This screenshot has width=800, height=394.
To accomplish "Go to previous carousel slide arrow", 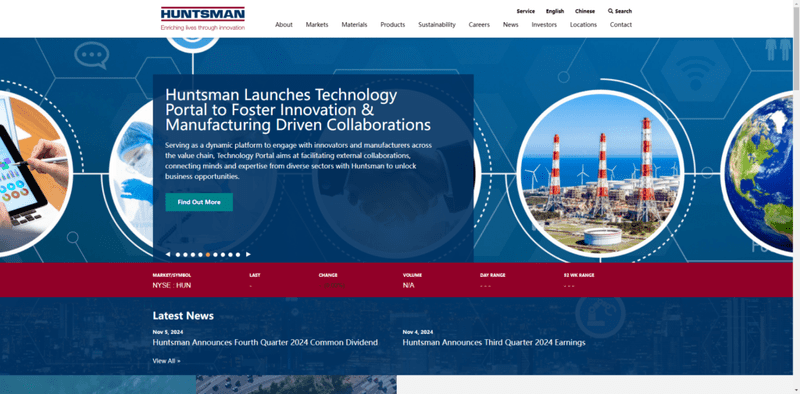I will [x=167, y=254].
